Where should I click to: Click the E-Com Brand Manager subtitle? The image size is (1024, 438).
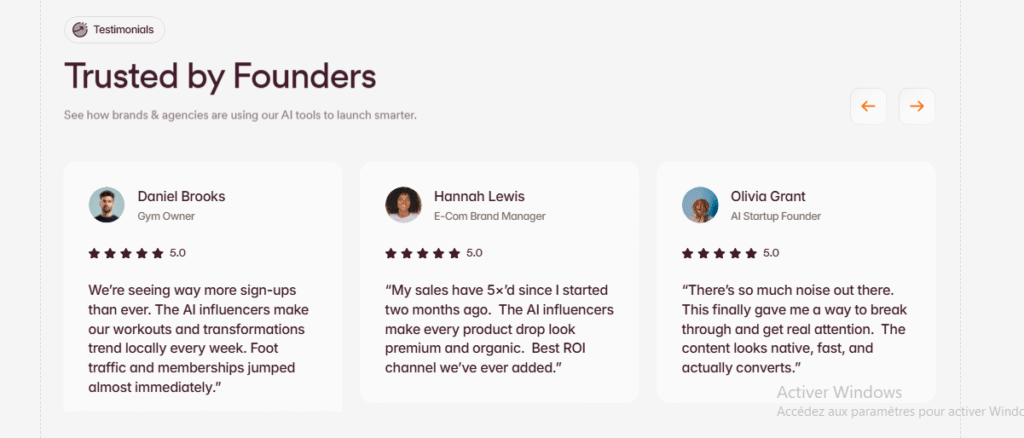click(490, 216)
